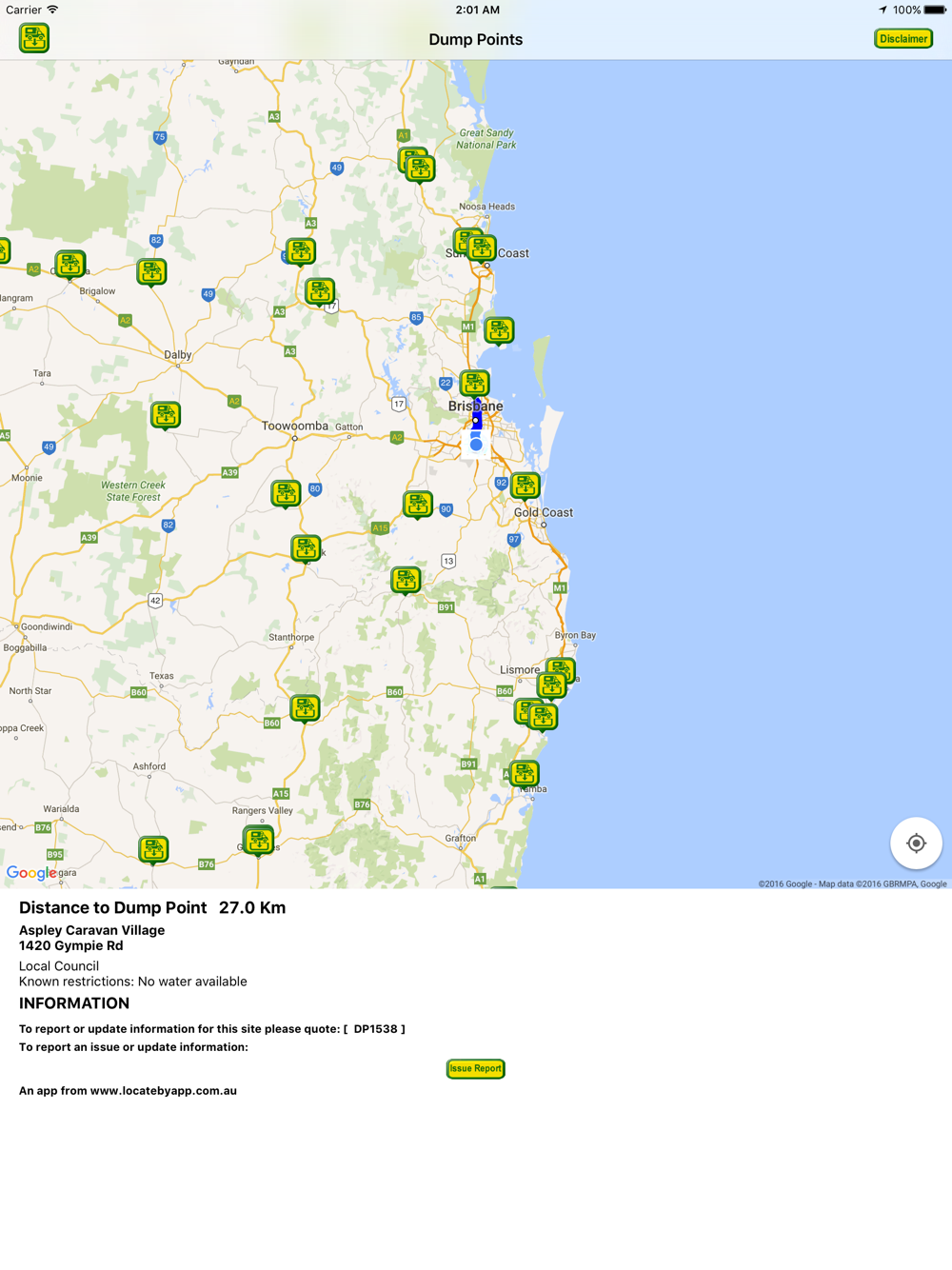The height and width of the screenshot is (1270, 952).
Task: Select dump marker between B95 and B76 badges
Action: pos(153,849)
